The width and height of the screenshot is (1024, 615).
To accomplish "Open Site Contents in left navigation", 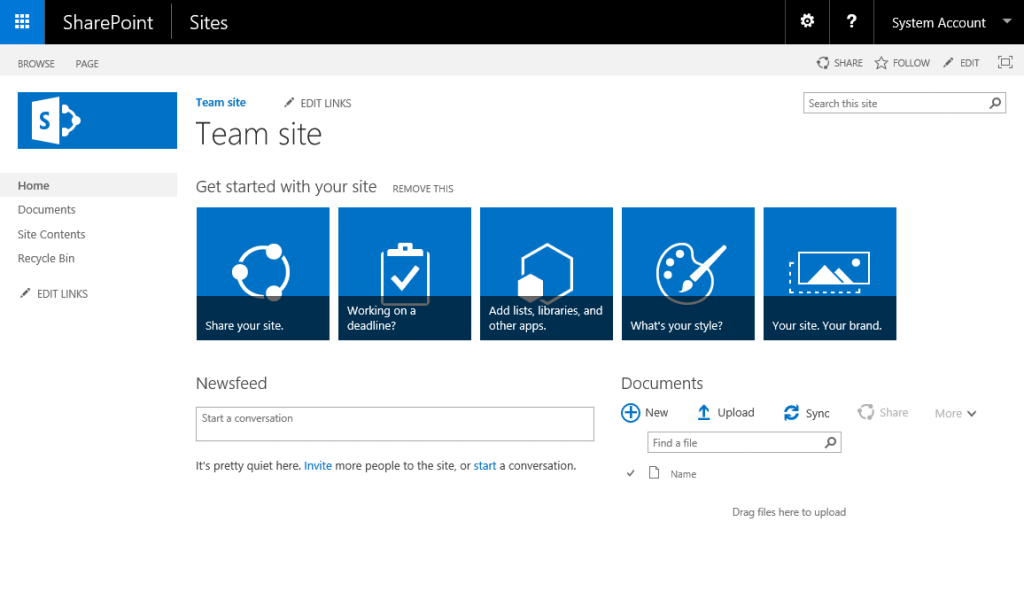I will (x=52, y=234).
